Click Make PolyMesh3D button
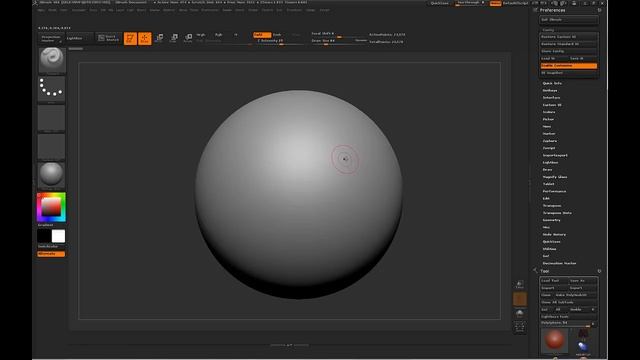The width and height of the screenshot is (640, 360). point(576,295)
